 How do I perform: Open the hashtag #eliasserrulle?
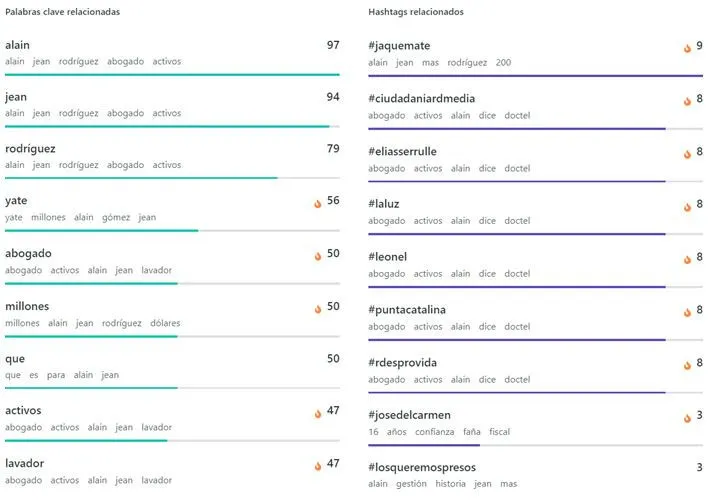coord(402,151)
